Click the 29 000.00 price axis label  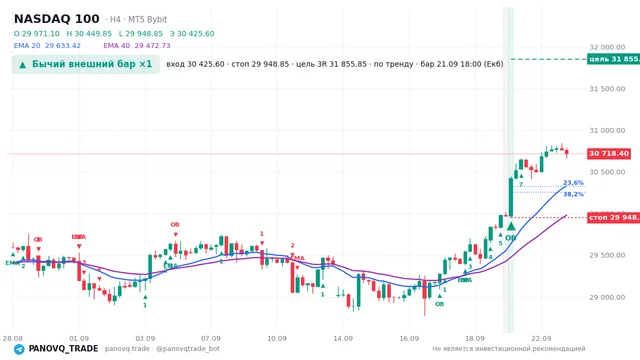pyautogui.click(x=607, y=297)
